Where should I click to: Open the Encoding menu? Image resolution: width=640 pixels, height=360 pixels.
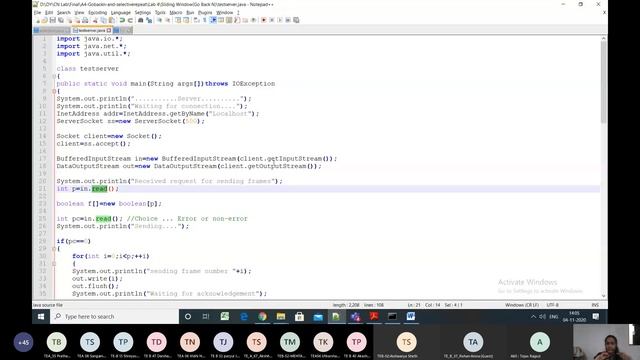pos(98,13)
